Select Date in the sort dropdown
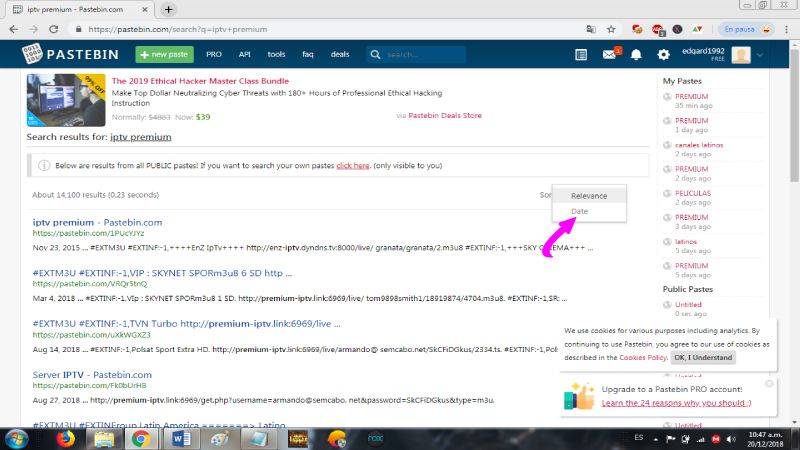The image size is (800, 450). (x=580, y=211)
